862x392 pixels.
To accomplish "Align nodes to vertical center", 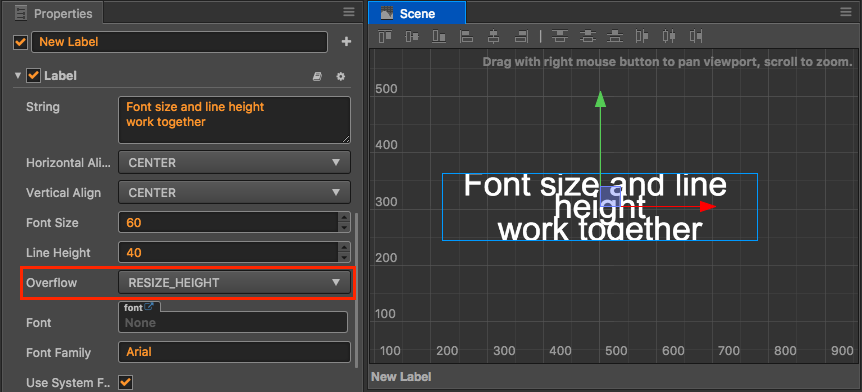I will tap(412, 36).
